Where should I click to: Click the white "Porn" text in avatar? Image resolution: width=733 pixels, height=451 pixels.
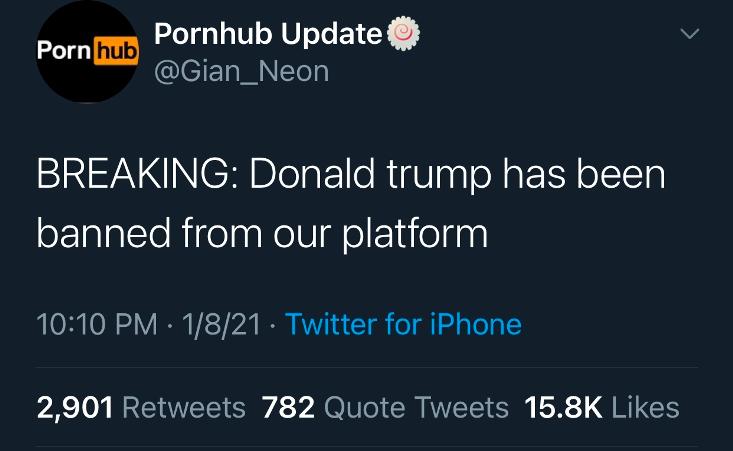point(64,50)
